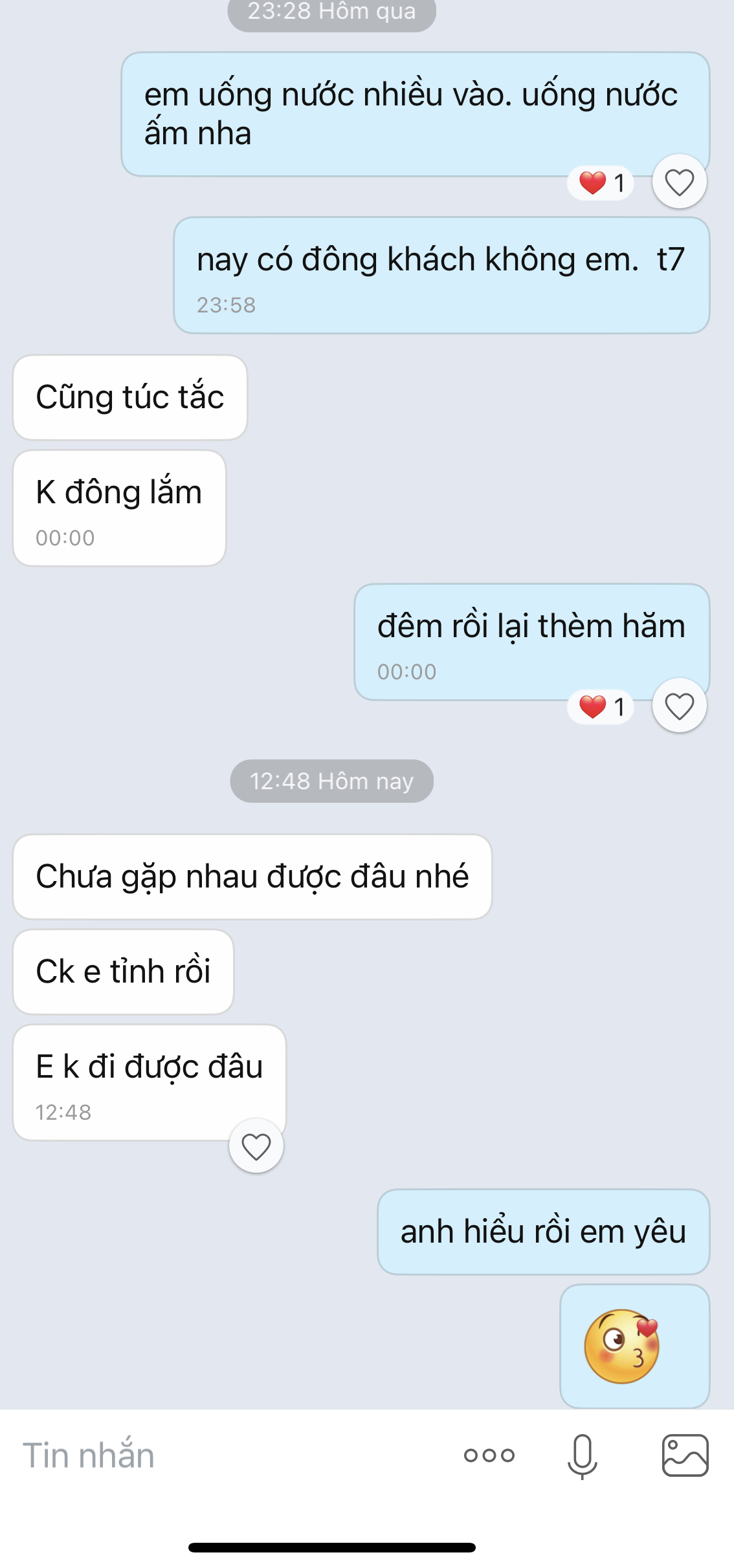Tap the 'Ck e tỉnh rồi' message
This screenshot has width=734, height=1568.
124,972
